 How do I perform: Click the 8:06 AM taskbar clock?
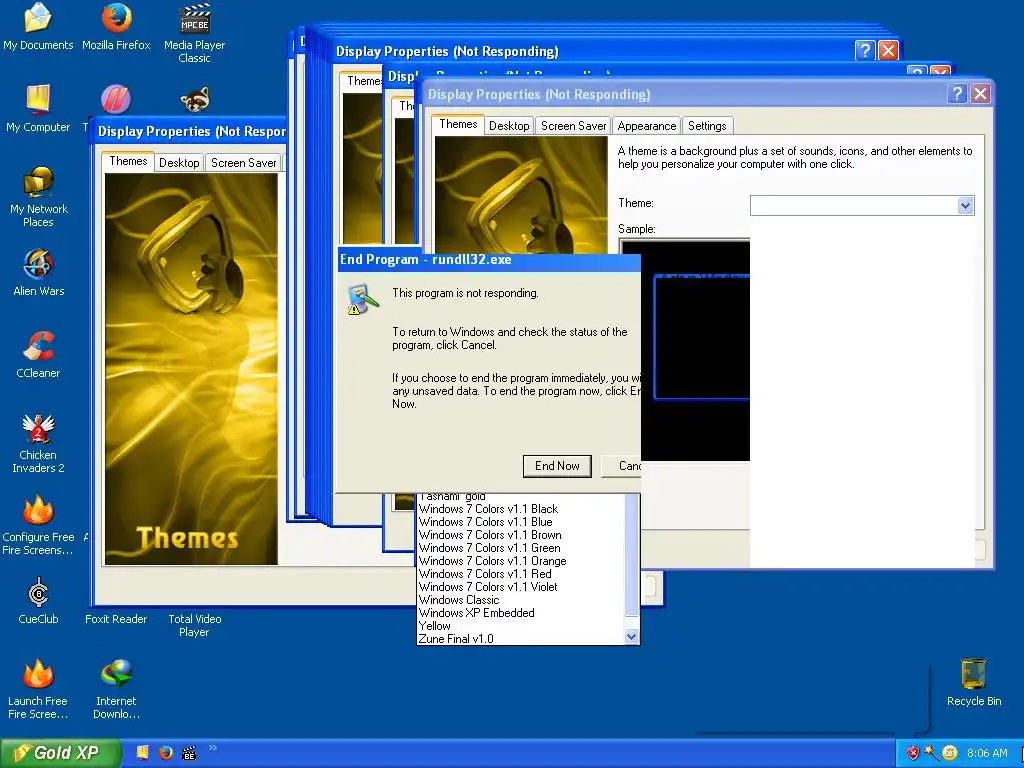point(987,753)
